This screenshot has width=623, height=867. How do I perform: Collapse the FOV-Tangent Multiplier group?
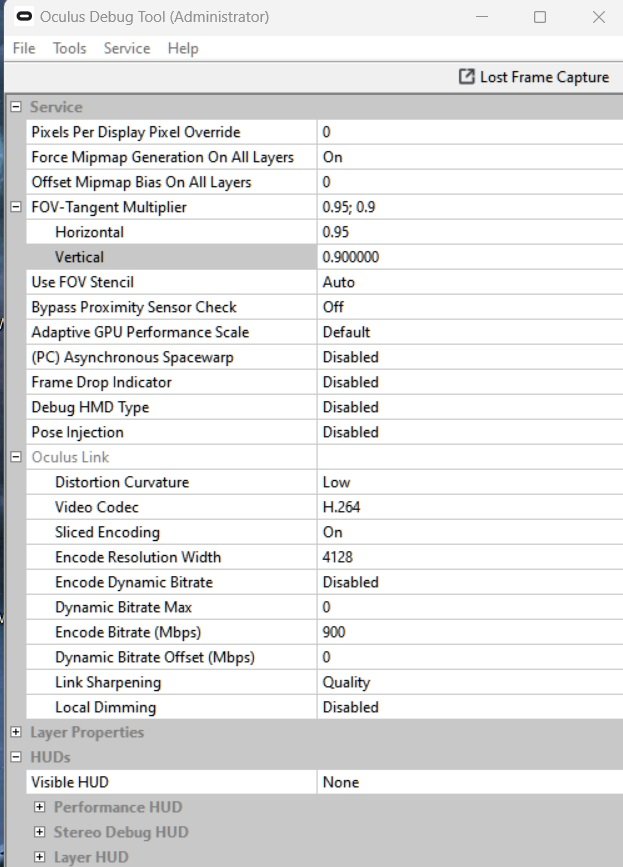pyautogui.click(x=16, y=207)
